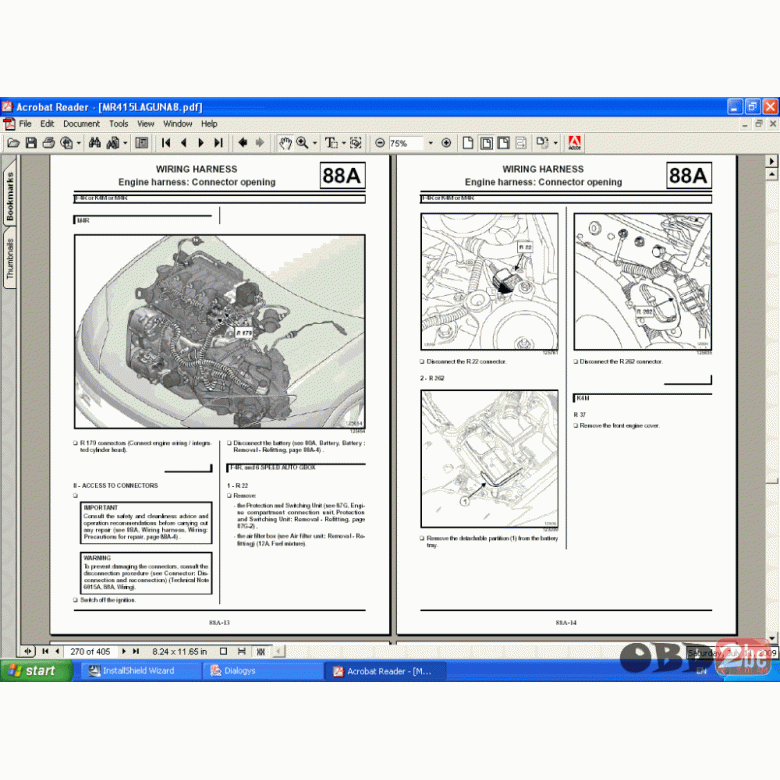The image size is (780, 780).
Task: Click the Open file folder icon
Action: pos(13,143)
